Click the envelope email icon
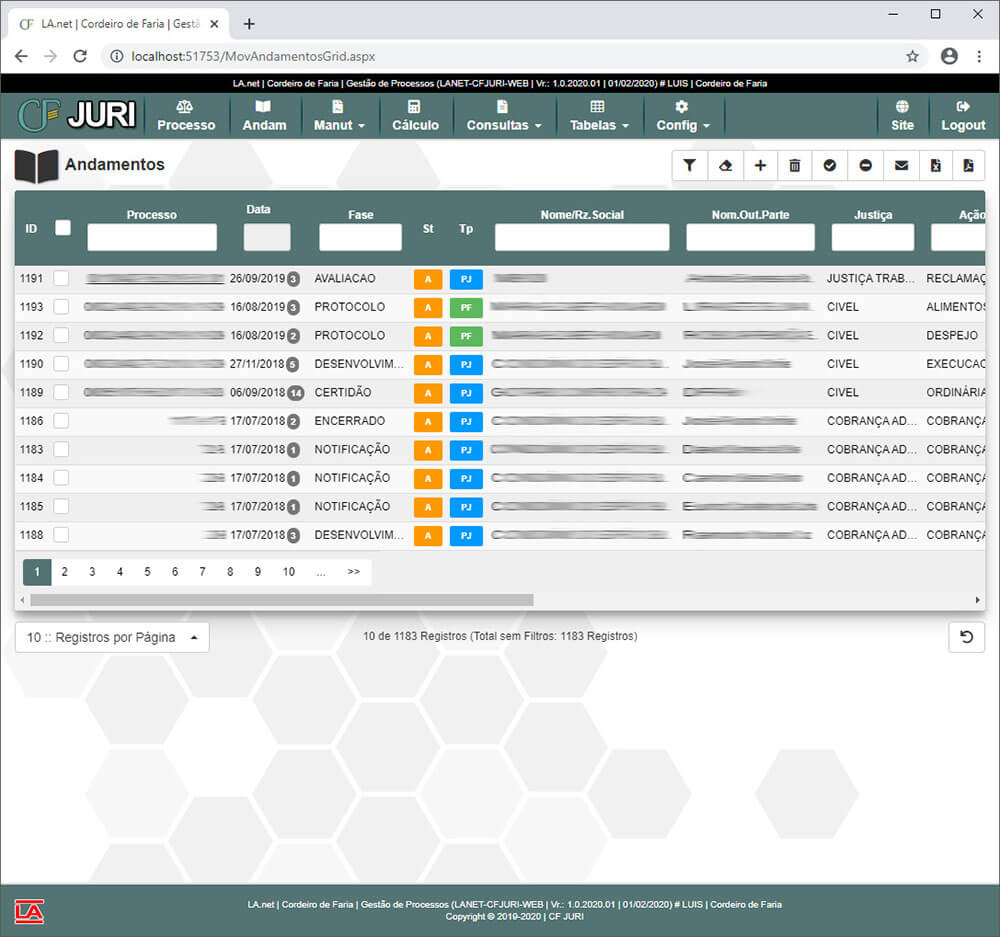The width and height of the screenshot is (1000, 937). pyautogui.click(x=901, y=166)
